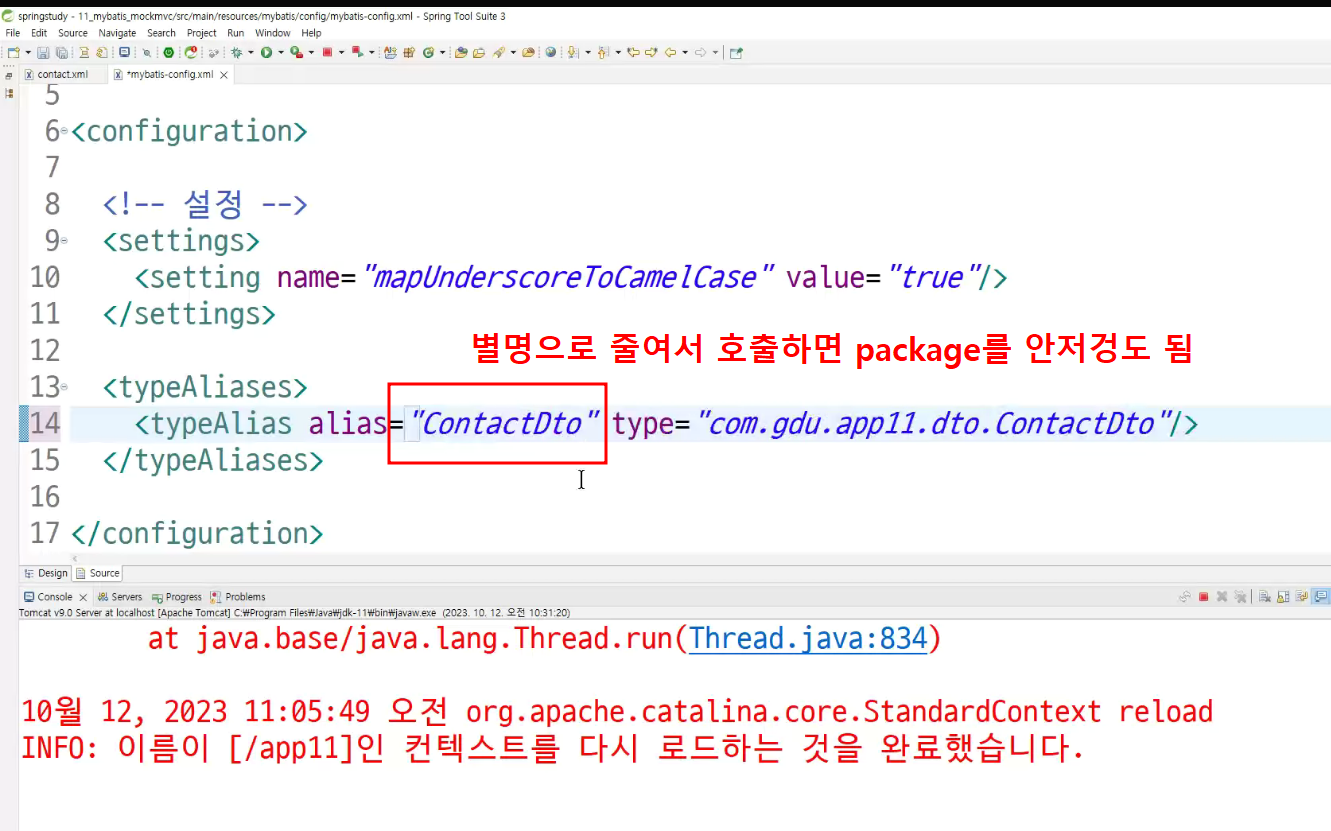This screenshot has height=831, width=1331.
Task: Switch to the Problems view tab
Action: click(x=238, y=597)
